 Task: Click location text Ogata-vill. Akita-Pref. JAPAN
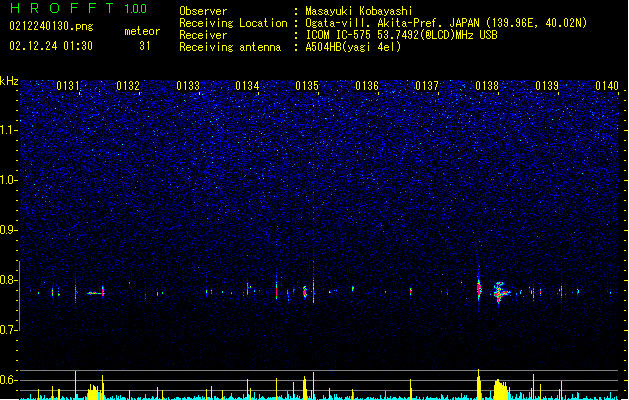coord(394,23)
